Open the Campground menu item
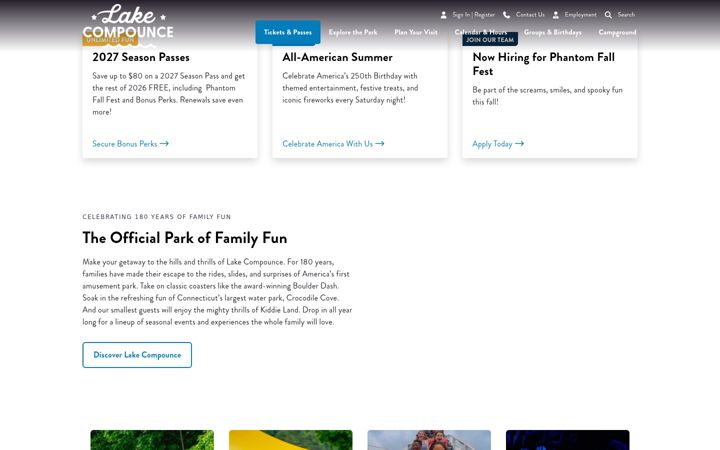This screenshot has height=450, width=720. point(617,32)
